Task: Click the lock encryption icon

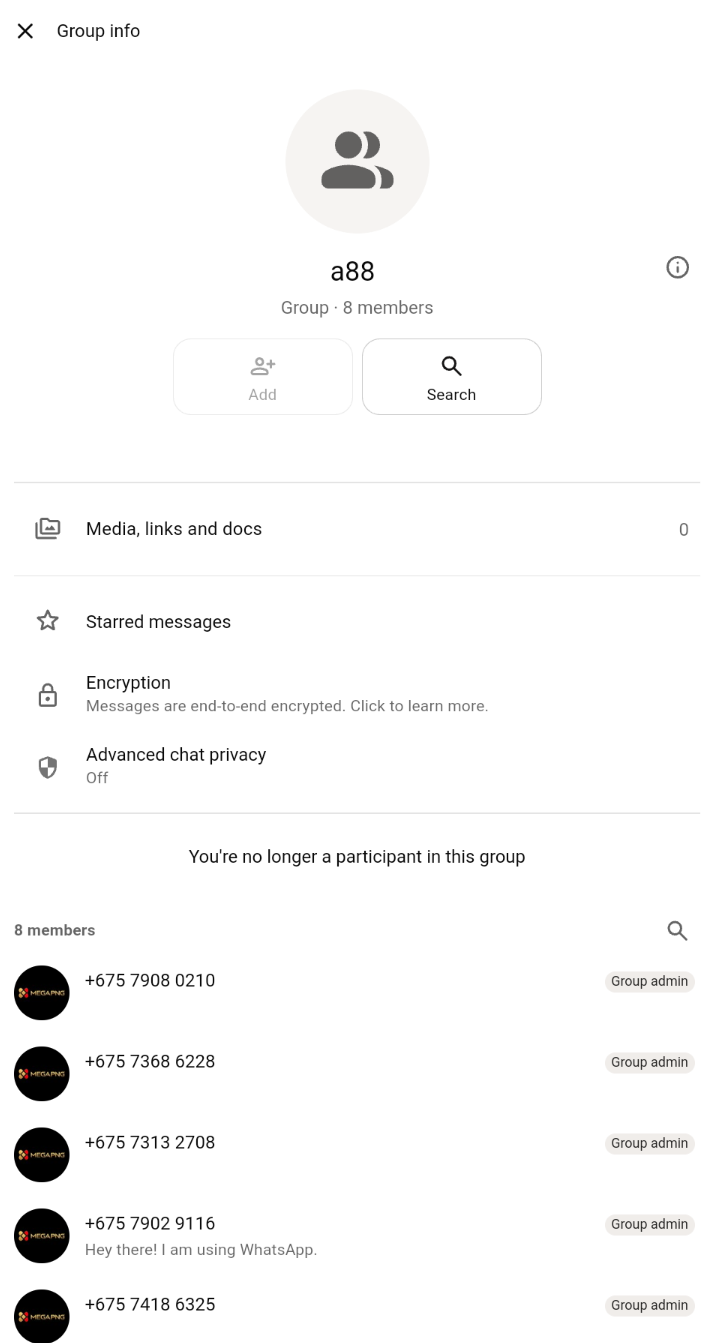Action: tap(47, 695)
